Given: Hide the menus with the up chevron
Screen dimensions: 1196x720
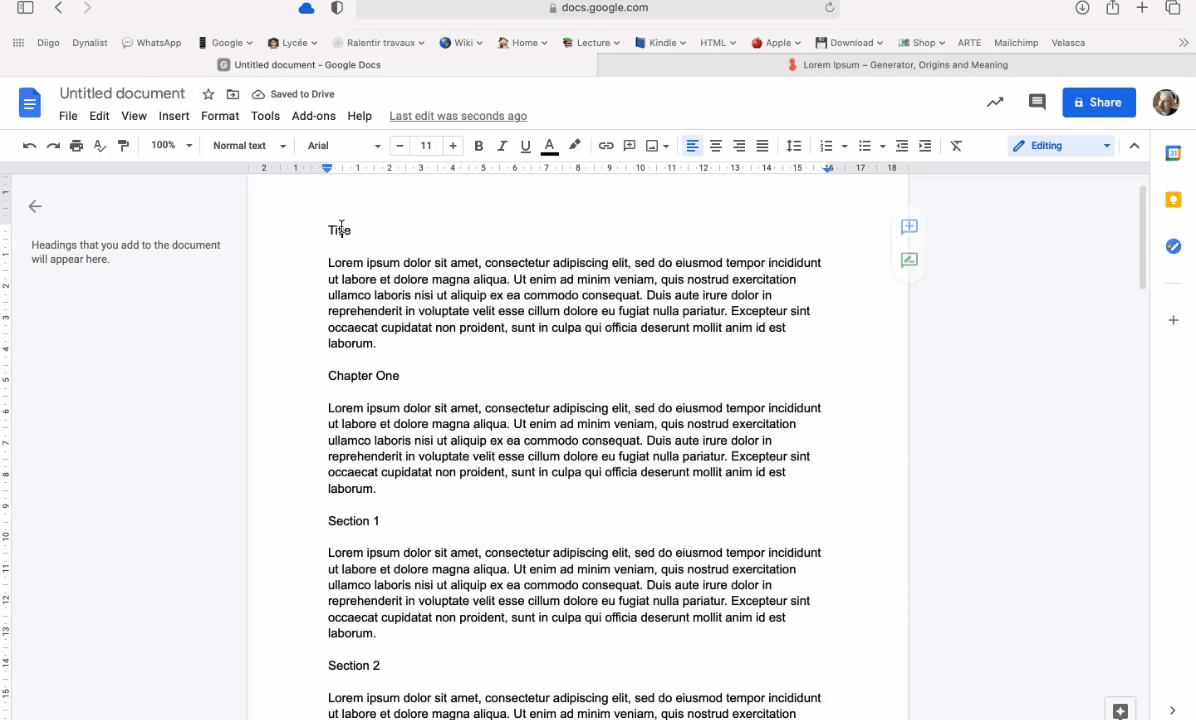Looking at the screenshot, I should pos(1134,146).
